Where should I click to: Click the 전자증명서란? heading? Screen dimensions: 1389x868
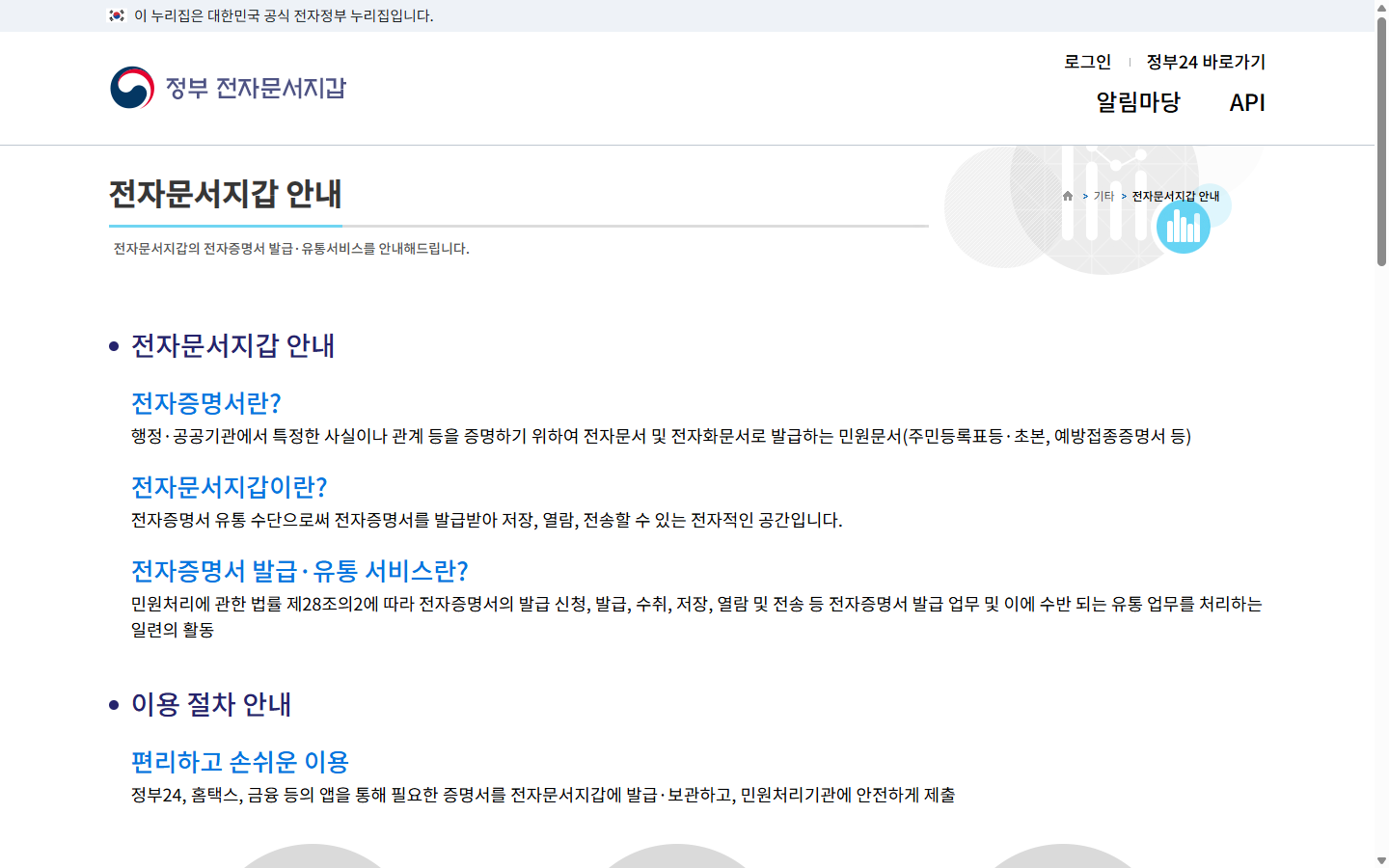(x=205, y=403)
